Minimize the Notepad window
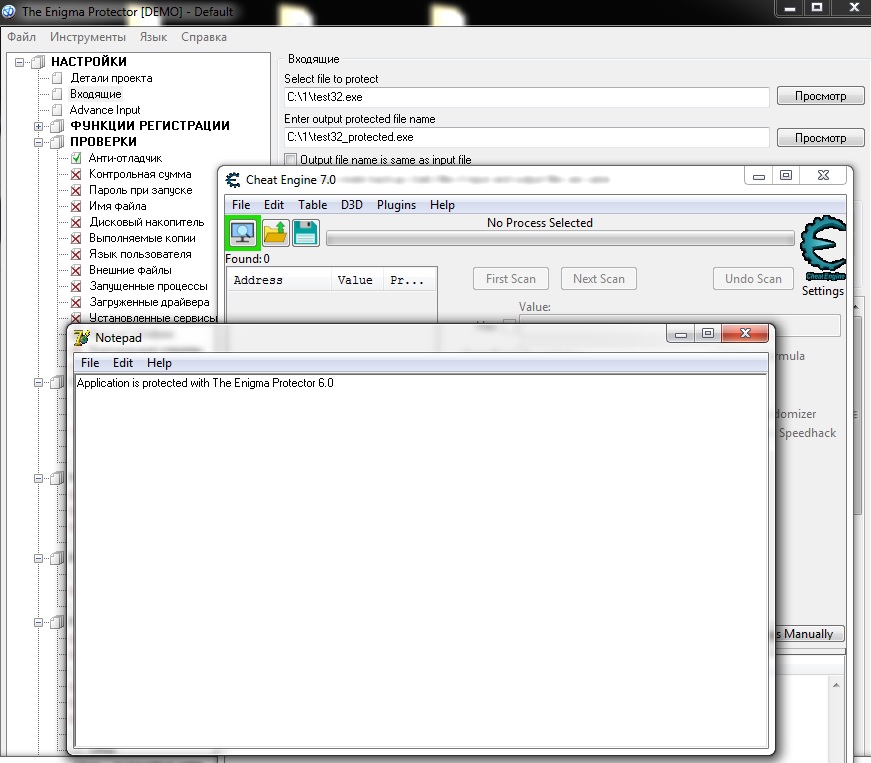 (681, 334)
